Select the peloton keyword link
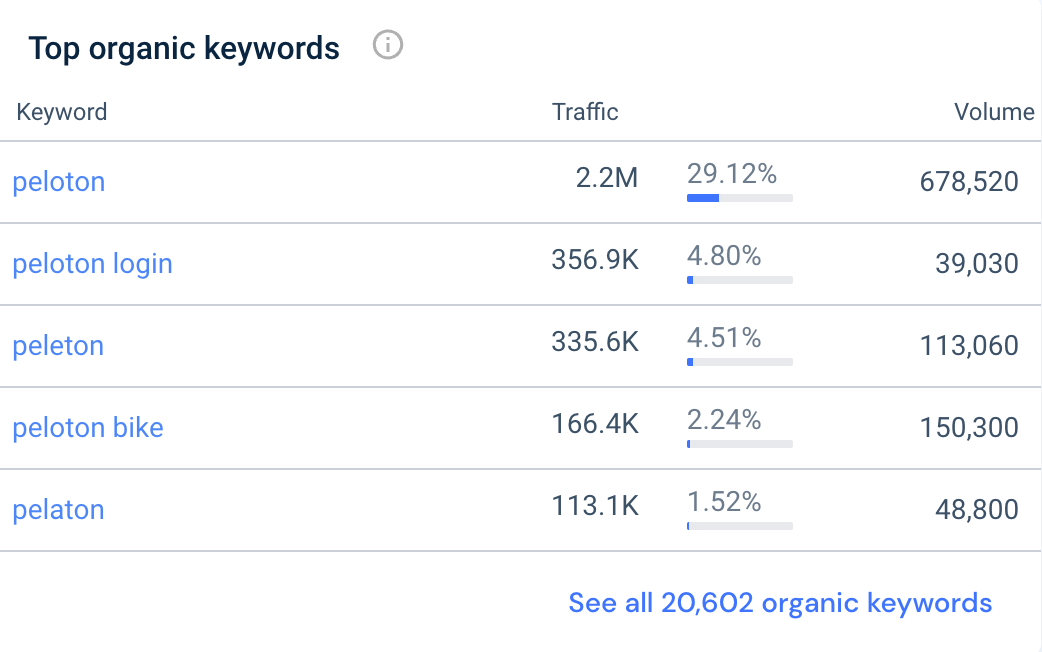The image size is (1042, 652). (58, 182)
